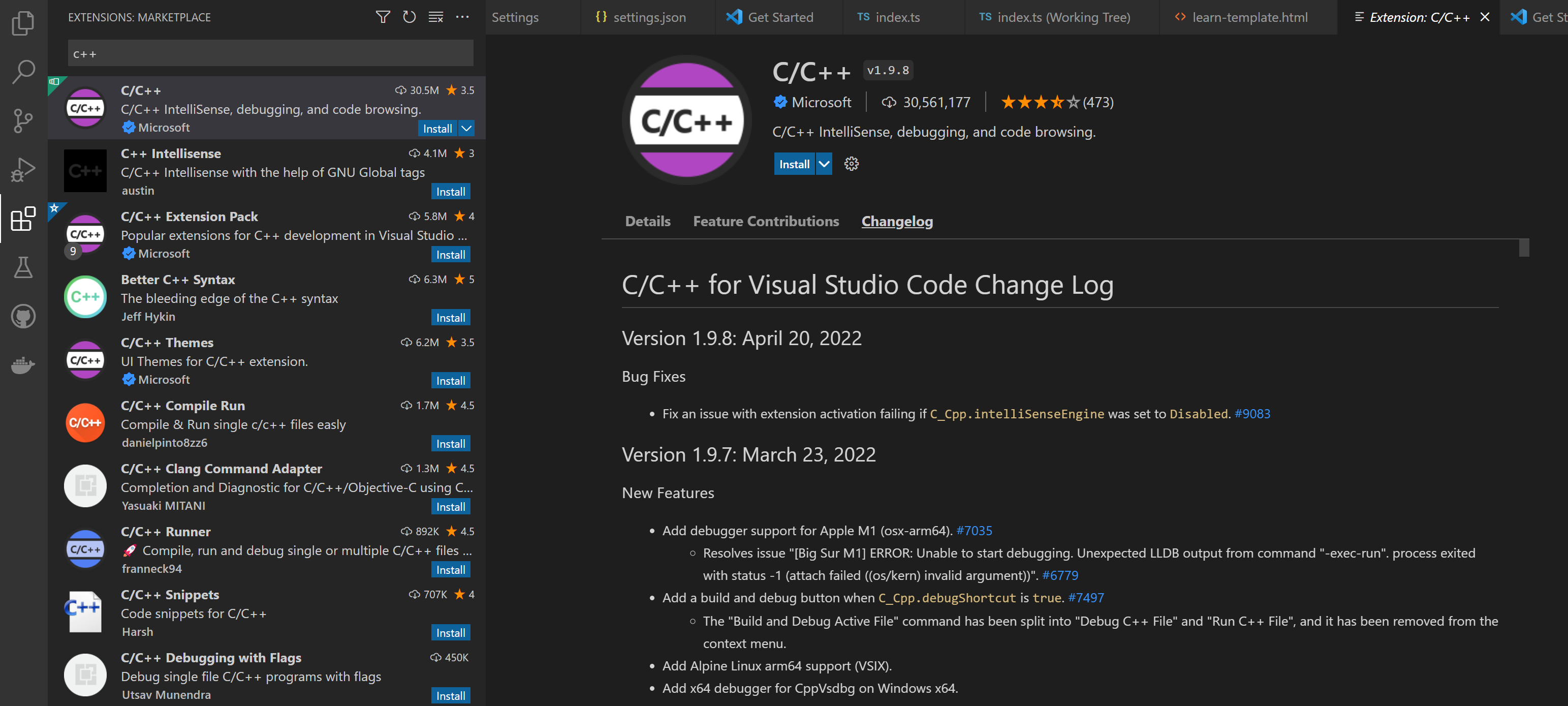The width and height of the screenshot is (1568, 706).
Task: Expand Install dropdown in C/C++ list item
Action: [x=466, y=129]
